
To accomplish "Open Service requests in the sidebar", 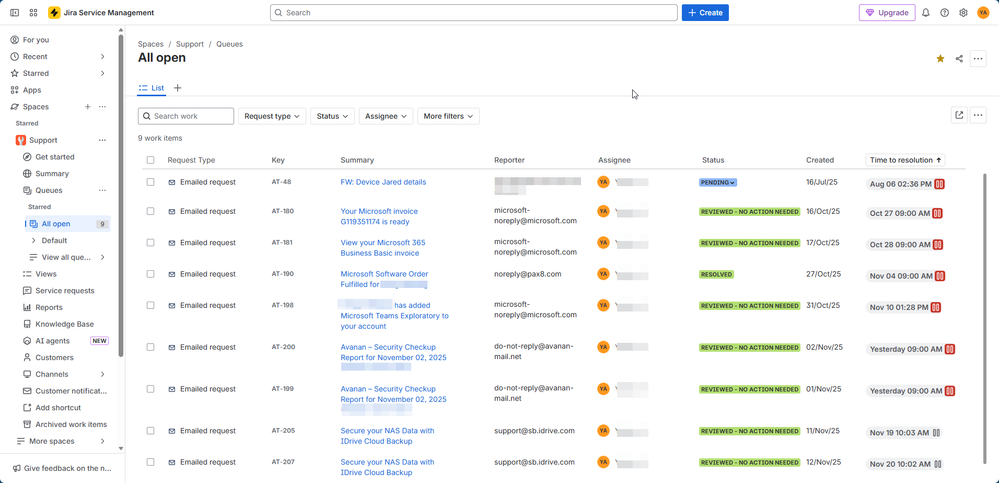I will 65,291.
